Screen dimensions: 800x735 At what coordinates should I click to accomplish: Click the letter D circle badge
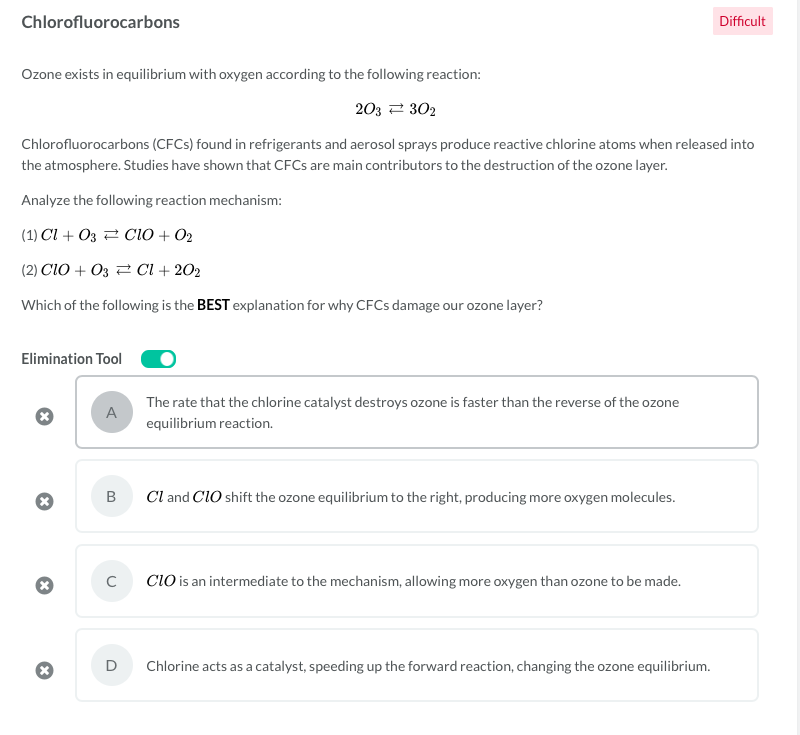point(111,664)
